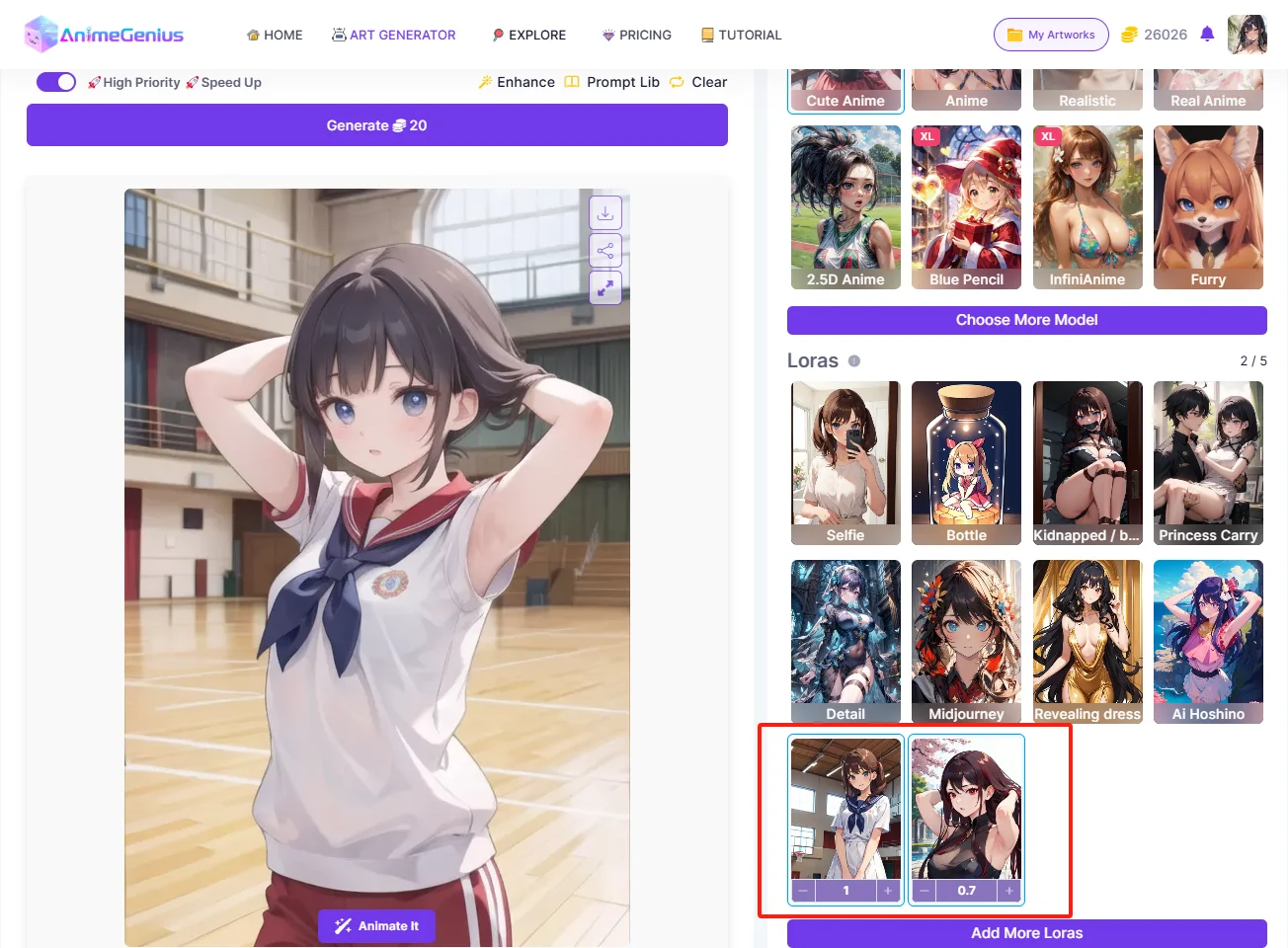Viewport: 1288px width, 948px height.
Task: Open the notifications bell
Action: coord(1207,35)
